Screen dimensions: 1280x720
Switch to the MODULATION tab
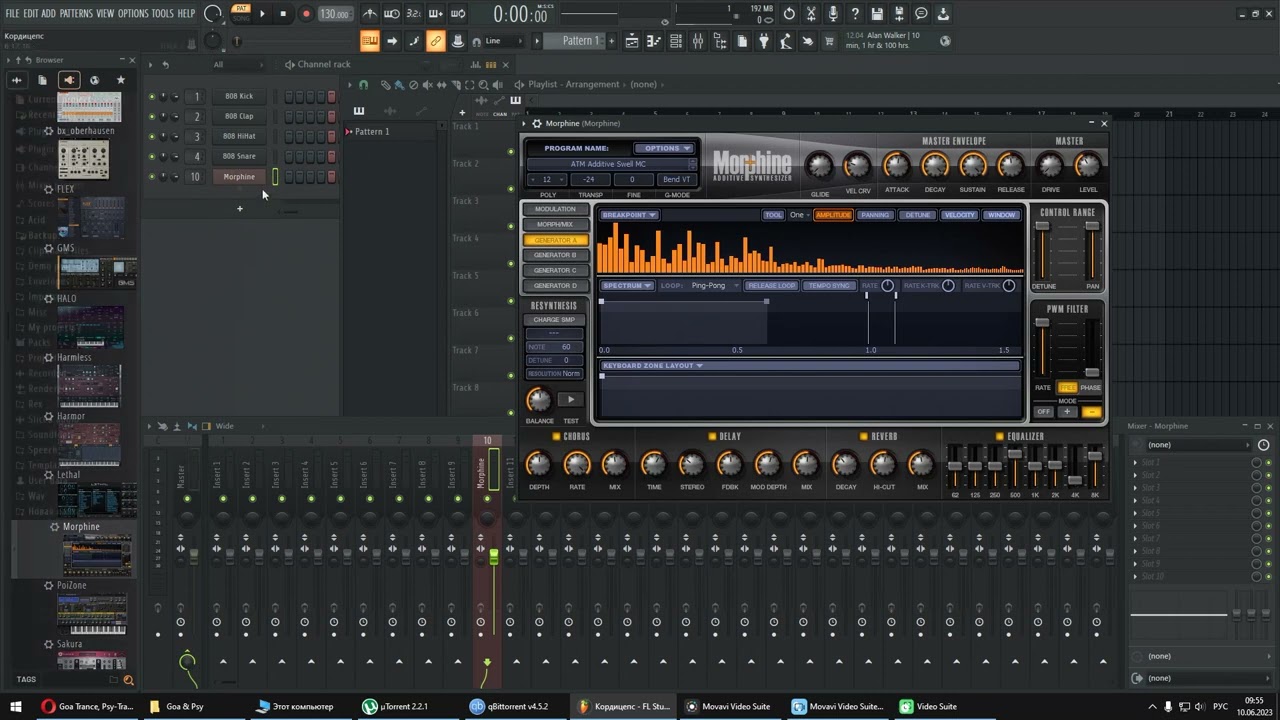click(x=555, y=209)
